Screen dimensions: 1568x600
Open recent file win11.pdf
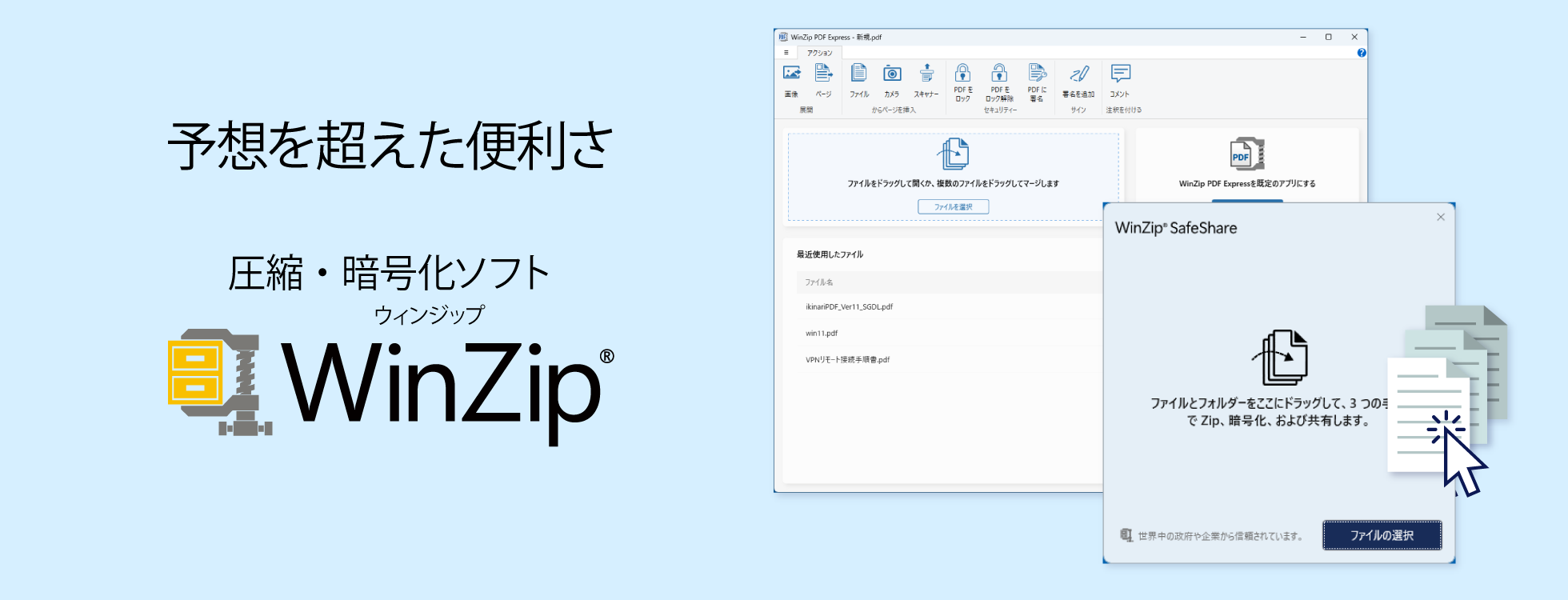pos(822,334)
